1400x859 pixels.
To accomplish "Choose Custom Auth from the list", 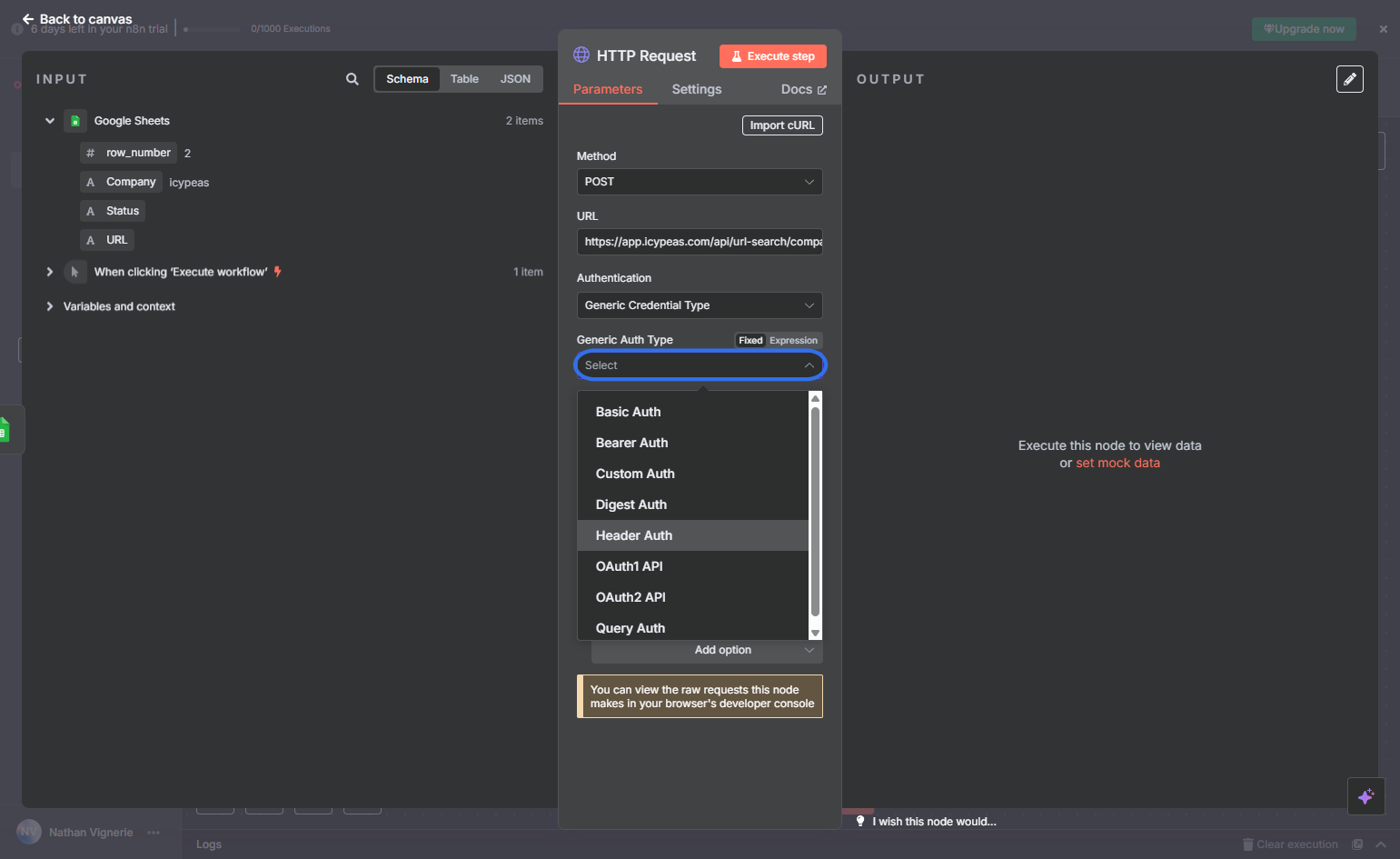I will (x=693, y=474).
